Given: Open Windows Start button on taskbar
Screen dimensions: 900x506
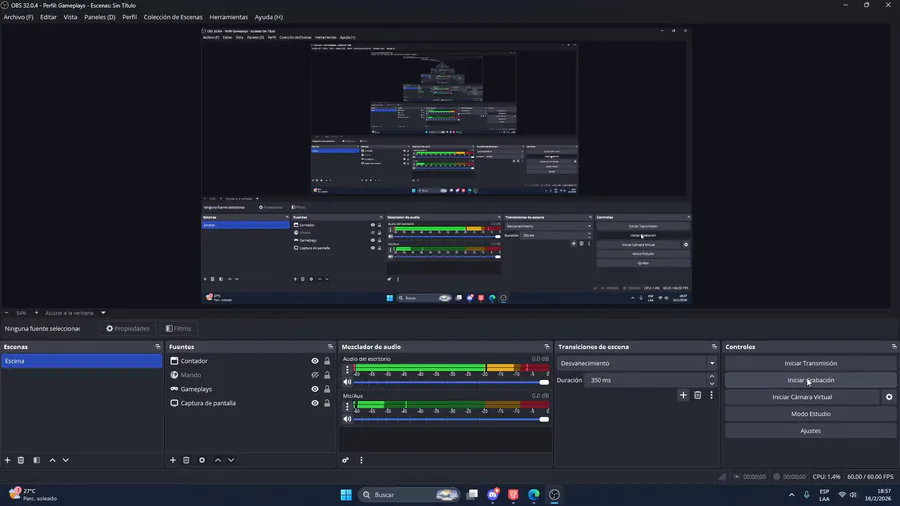Looking at the screenshot, I should (346, 495).
